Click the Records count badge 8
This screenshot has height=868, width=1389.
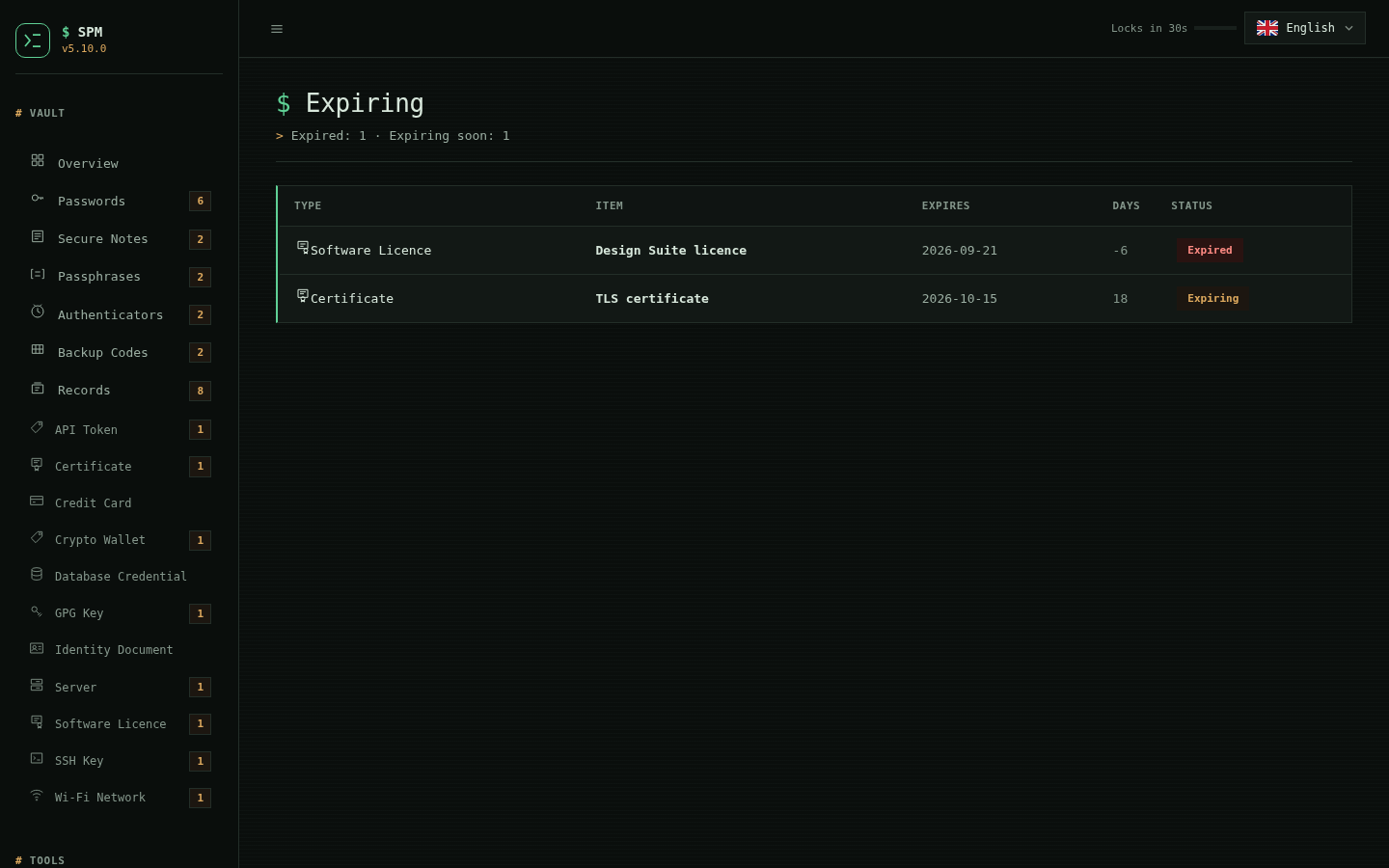click(201, 391)
